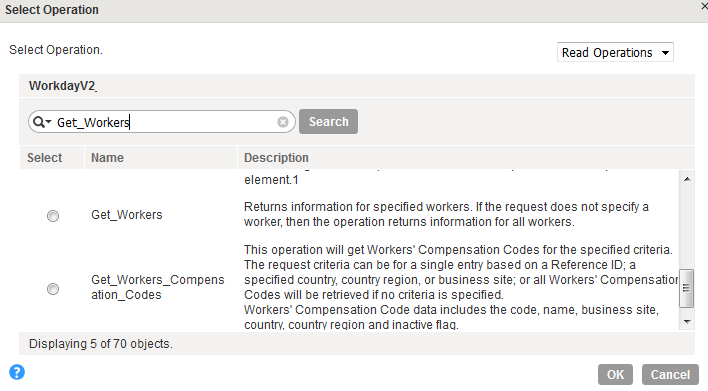The height and width of the screenshot is (391, 708).
Task: Click the scrollbar up arrow
Action: click(x=687, y=179)
